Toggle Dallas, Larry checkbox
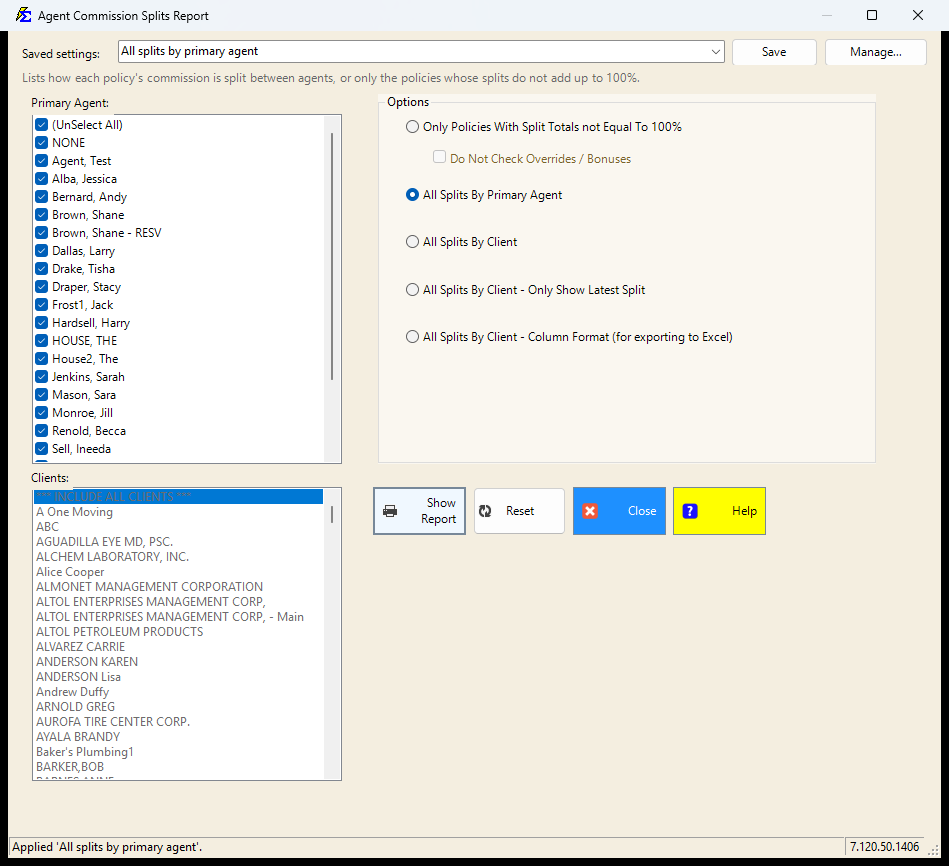Image resolution: width=949 pixels, height=866 pixels. (41, 251)
